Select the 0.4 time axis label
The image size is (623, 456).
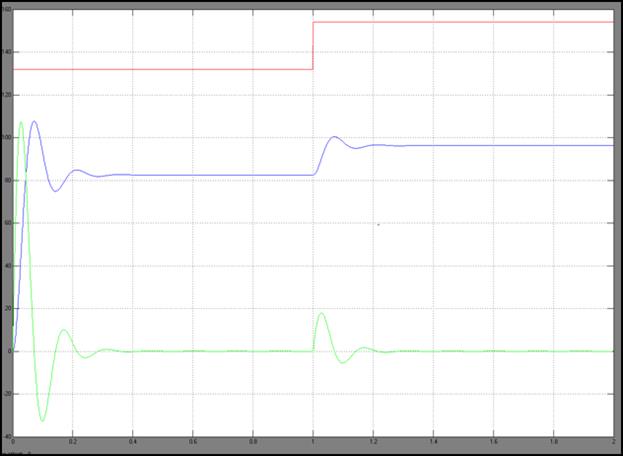(x=132, y=441)
